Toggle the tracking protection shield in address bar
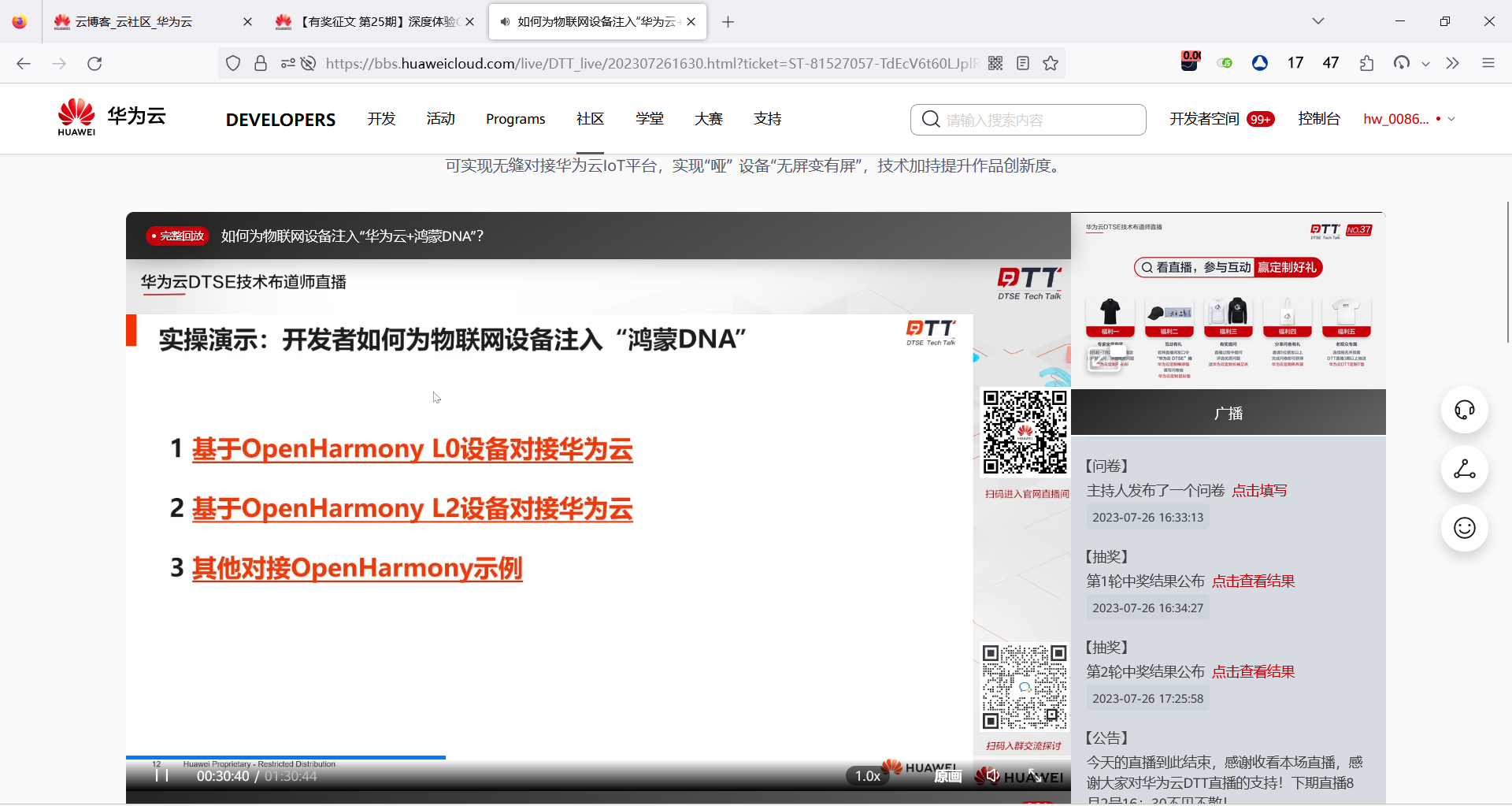 tap(232, 63)
